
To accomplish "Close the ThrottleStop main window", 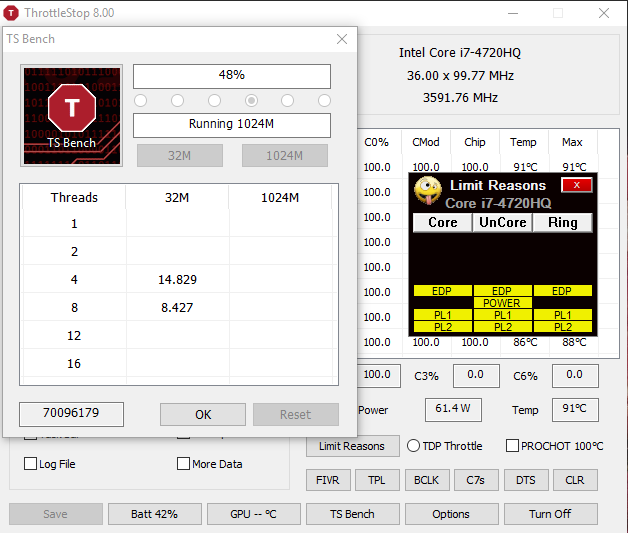I will [x=604, y=13].
